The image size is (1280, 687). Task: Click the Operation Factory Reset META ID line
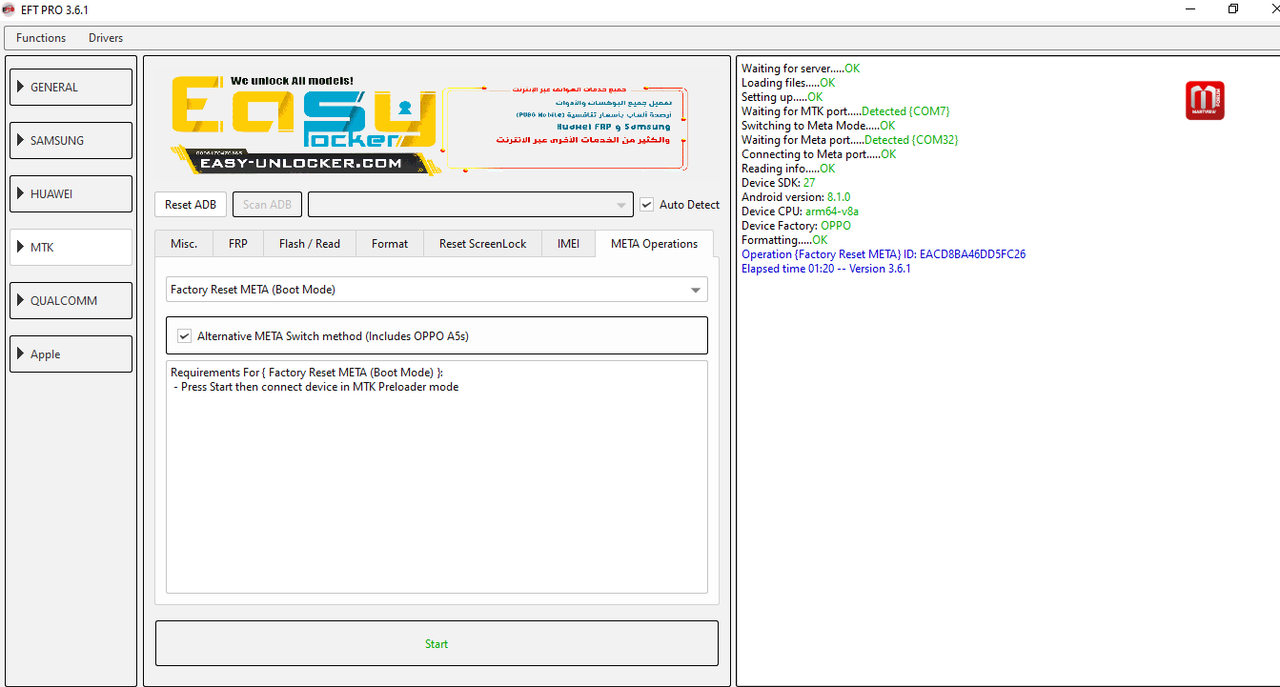click(883, 254)
